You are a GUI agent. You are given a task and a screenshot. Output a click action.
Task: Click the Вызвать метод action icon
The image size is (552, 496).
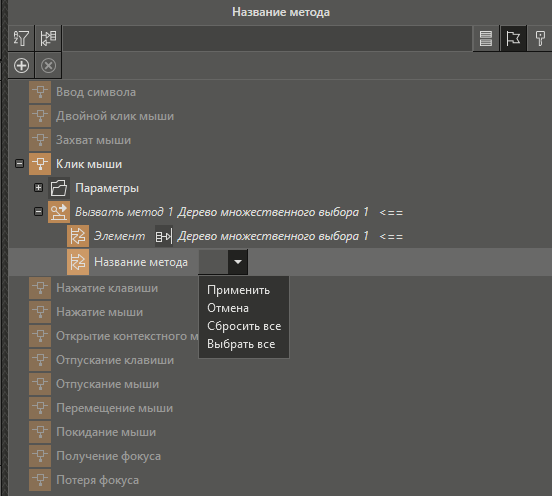coord(59,212)
